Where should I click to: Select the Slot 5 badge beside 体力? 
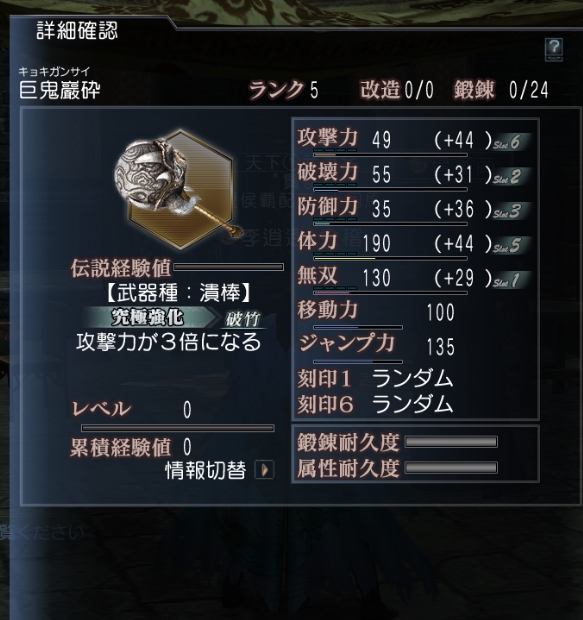[510, 245]
